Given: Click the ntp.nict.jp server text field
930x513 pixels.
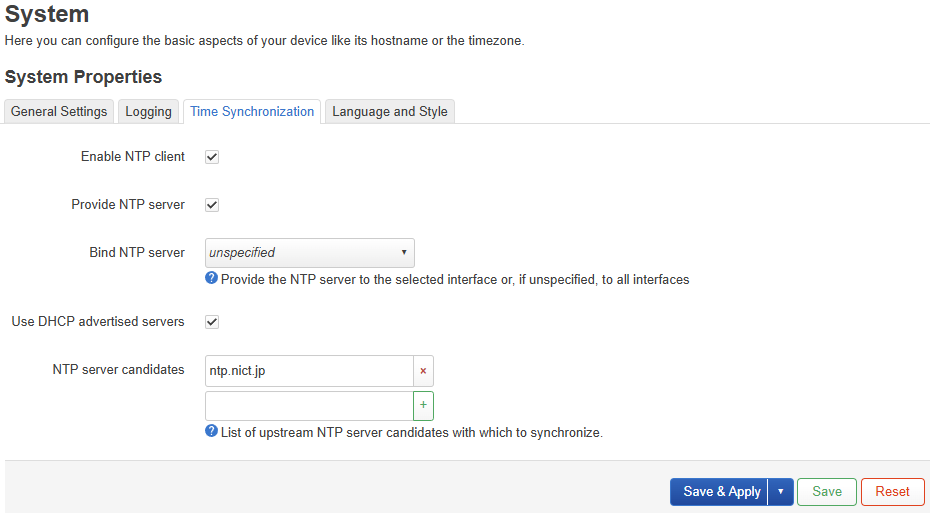Looking at the screenshot, I should coord(308,371).
